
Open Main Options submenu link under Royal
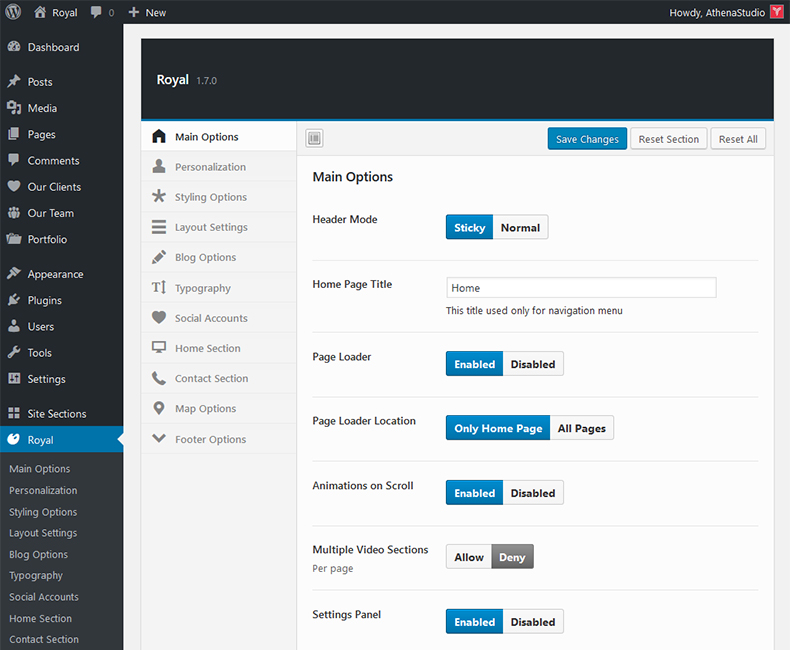(39, 469)
